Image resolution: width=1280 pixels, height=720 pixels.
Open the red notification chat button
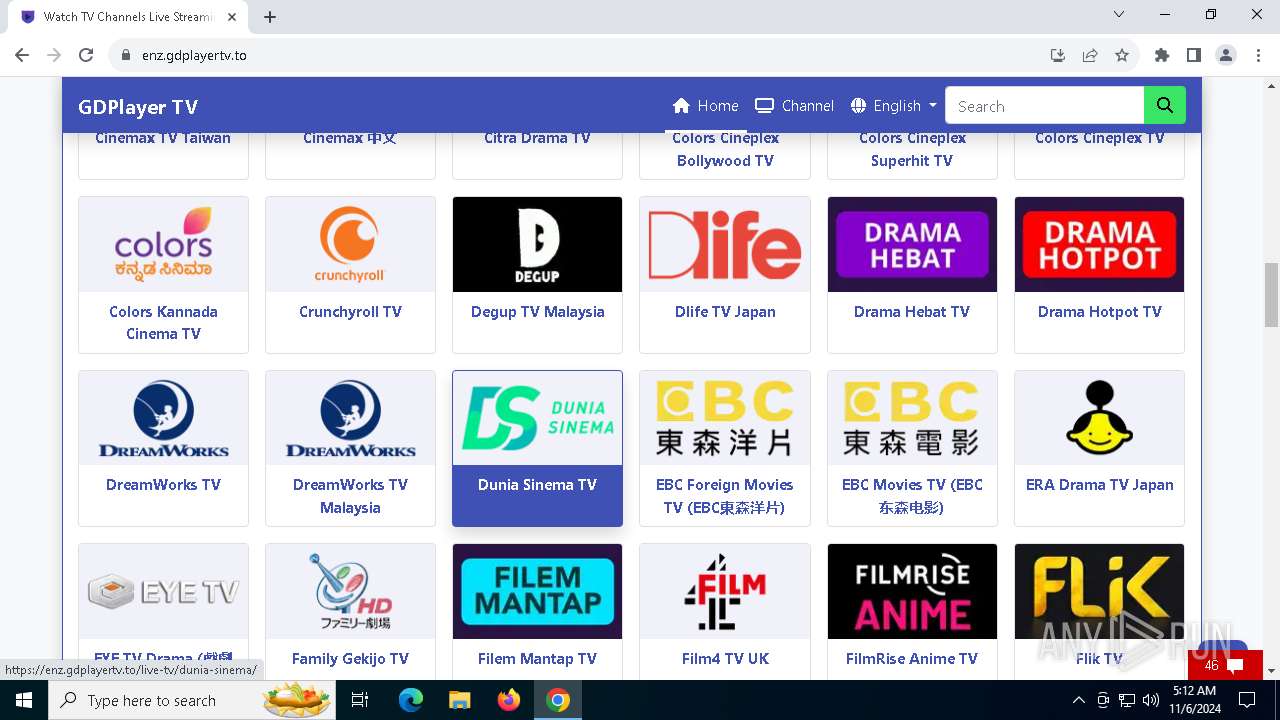[1224, 665]
